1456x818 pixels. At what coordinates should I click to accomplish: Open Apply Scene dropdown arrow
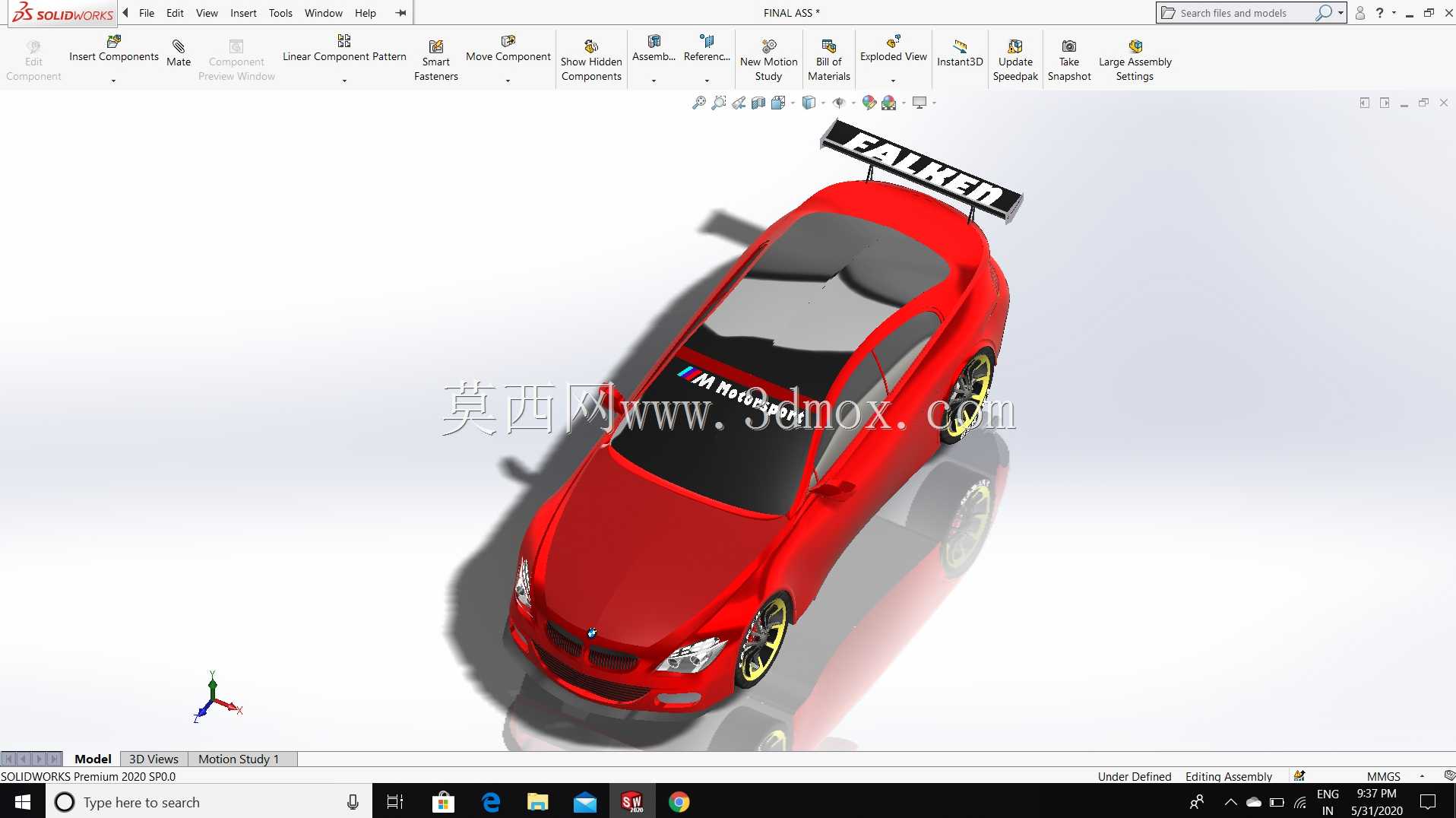click(x=904, y=103)
